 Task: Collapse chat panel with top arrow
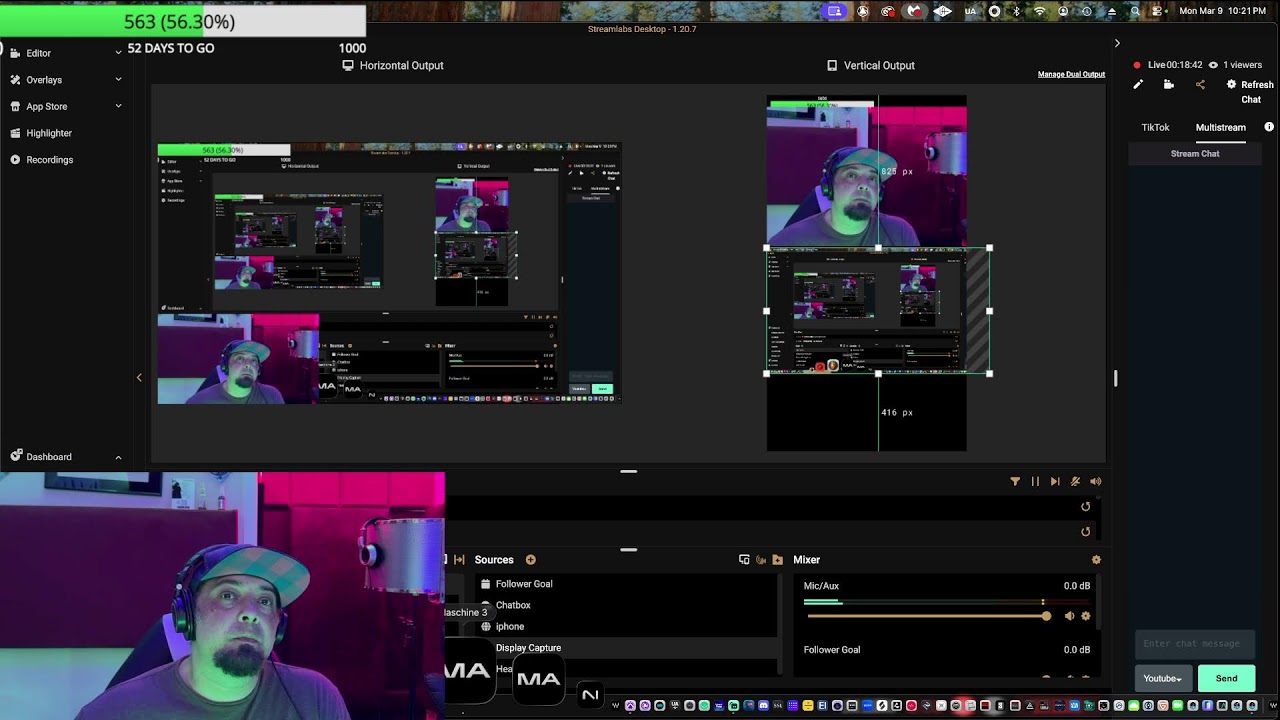tap(1117, 43)
